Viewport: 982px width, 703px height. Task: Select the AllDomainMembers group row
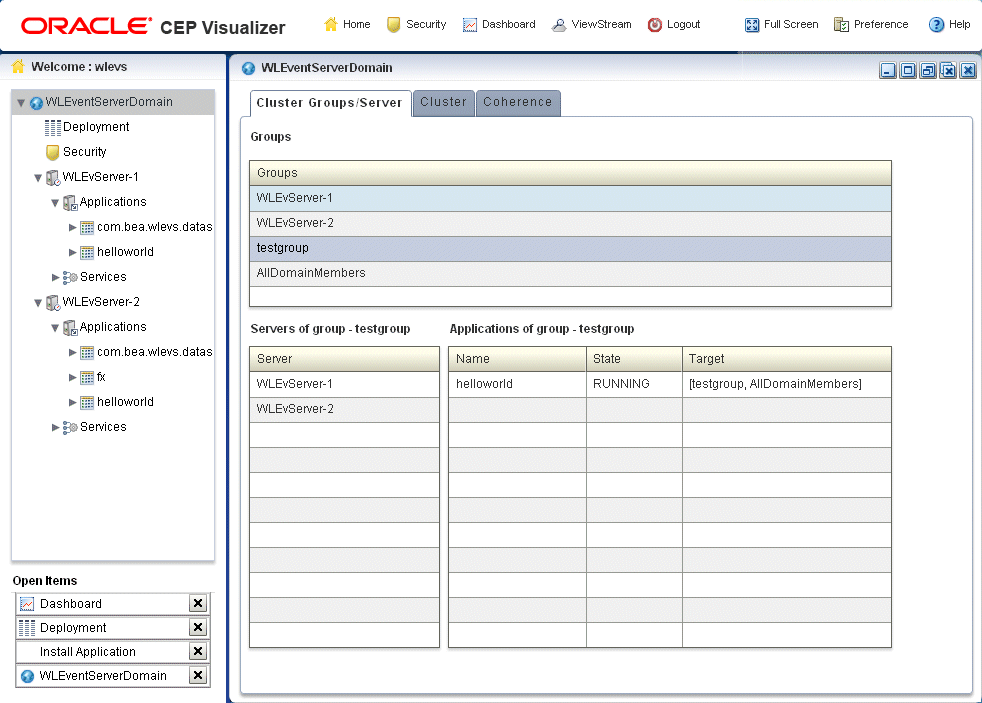[570, 273]
